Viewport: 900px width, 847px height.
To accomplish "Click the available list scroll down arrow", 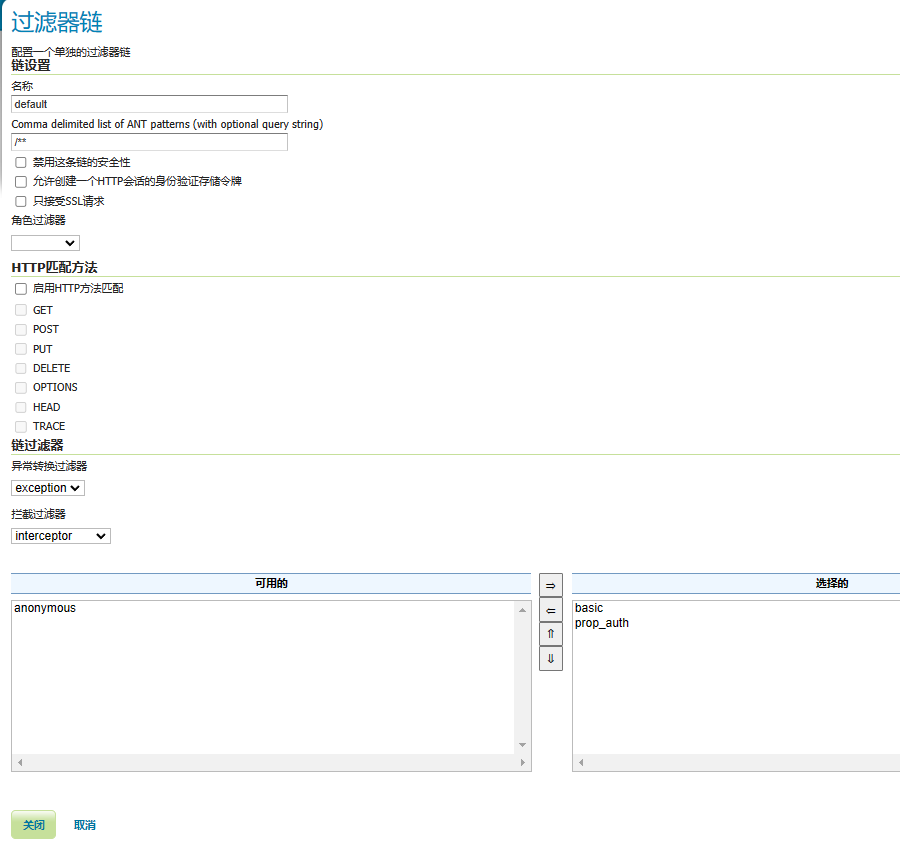I will (x=522, y=745).
